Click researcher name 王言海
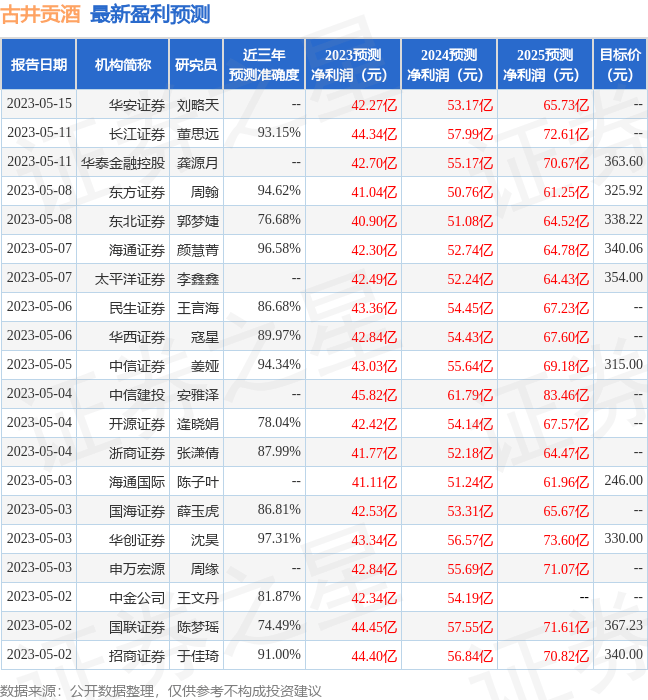The image size is (648, 700). click(x=198, y=308)
